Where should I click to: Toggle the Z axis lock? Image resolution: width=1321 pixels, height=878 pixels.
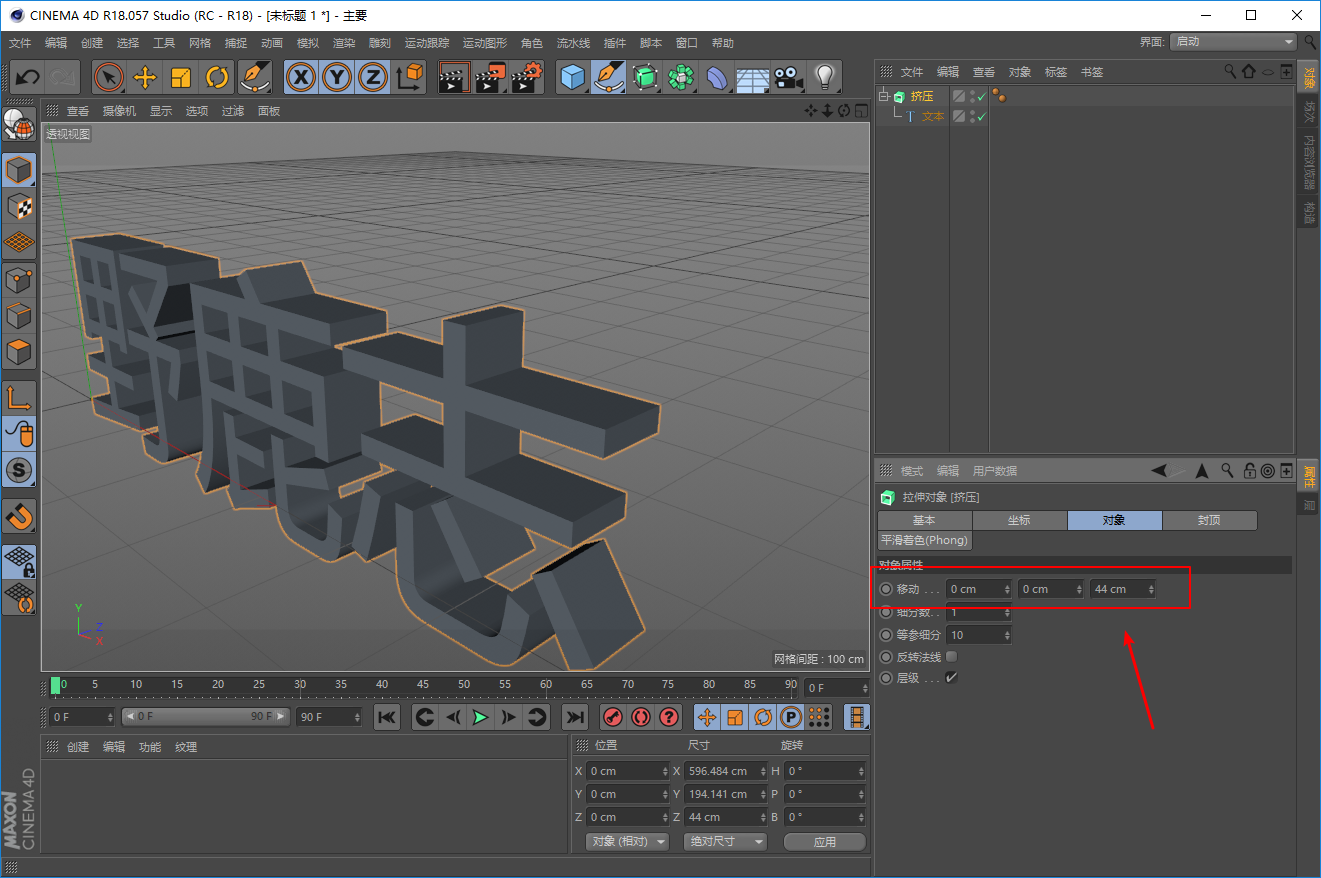373,77
